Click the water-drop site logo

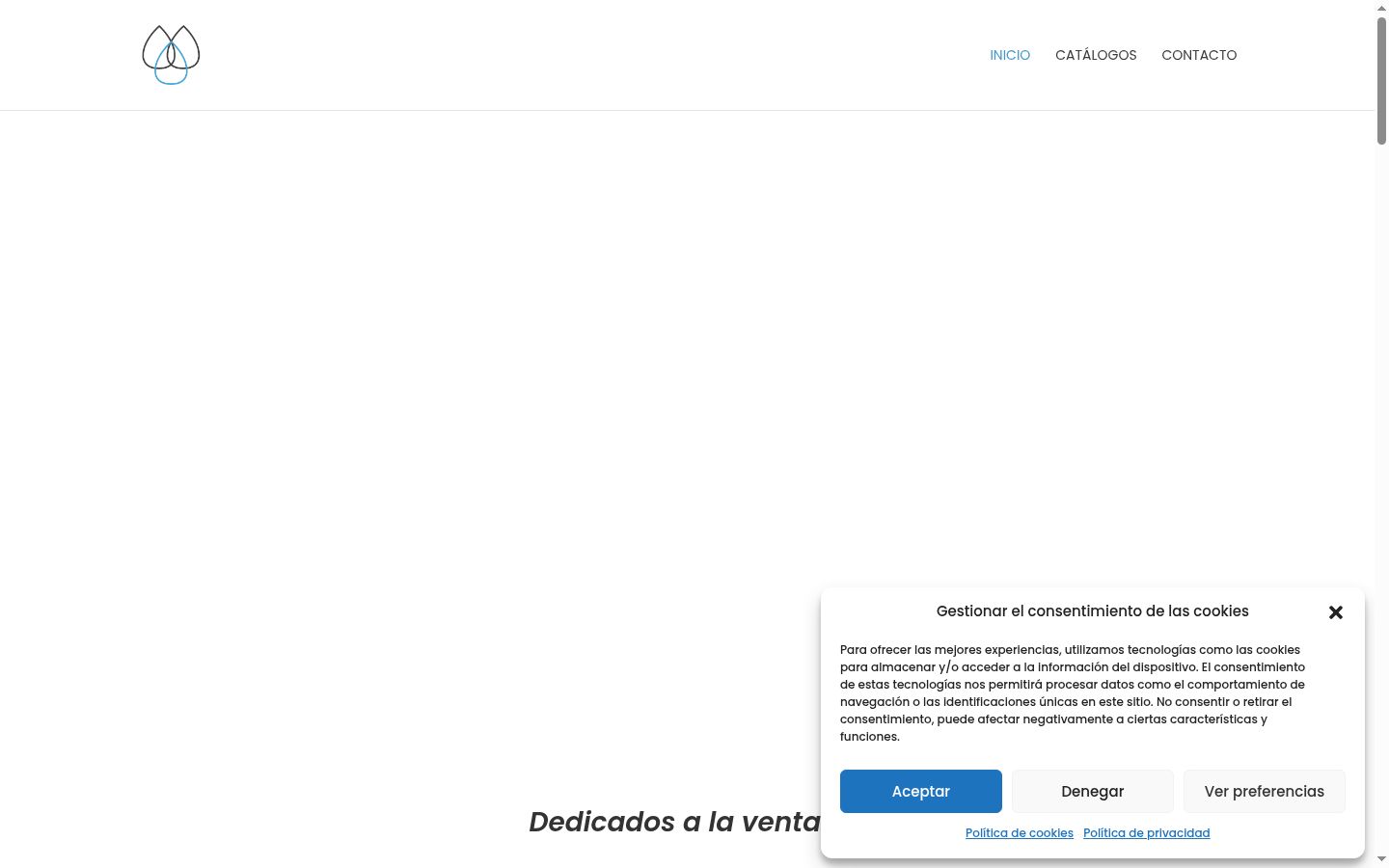click(171, 55)
